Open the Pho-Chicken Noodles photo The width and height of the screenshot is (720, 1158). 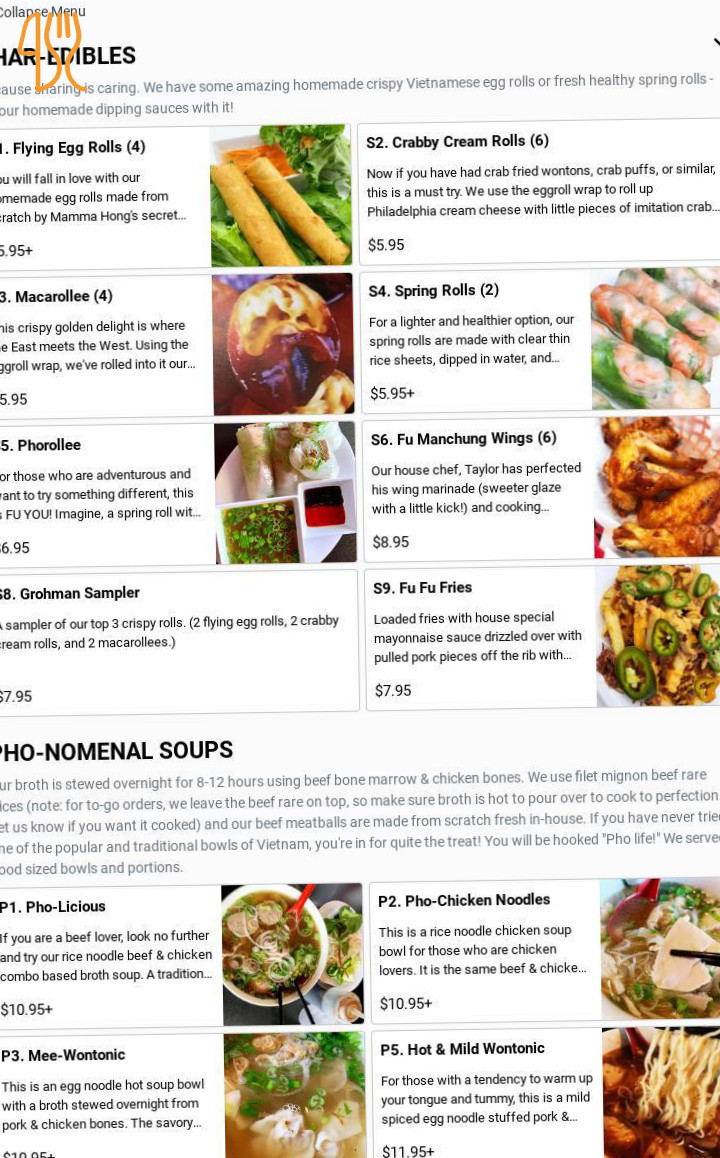pos(660,950)
